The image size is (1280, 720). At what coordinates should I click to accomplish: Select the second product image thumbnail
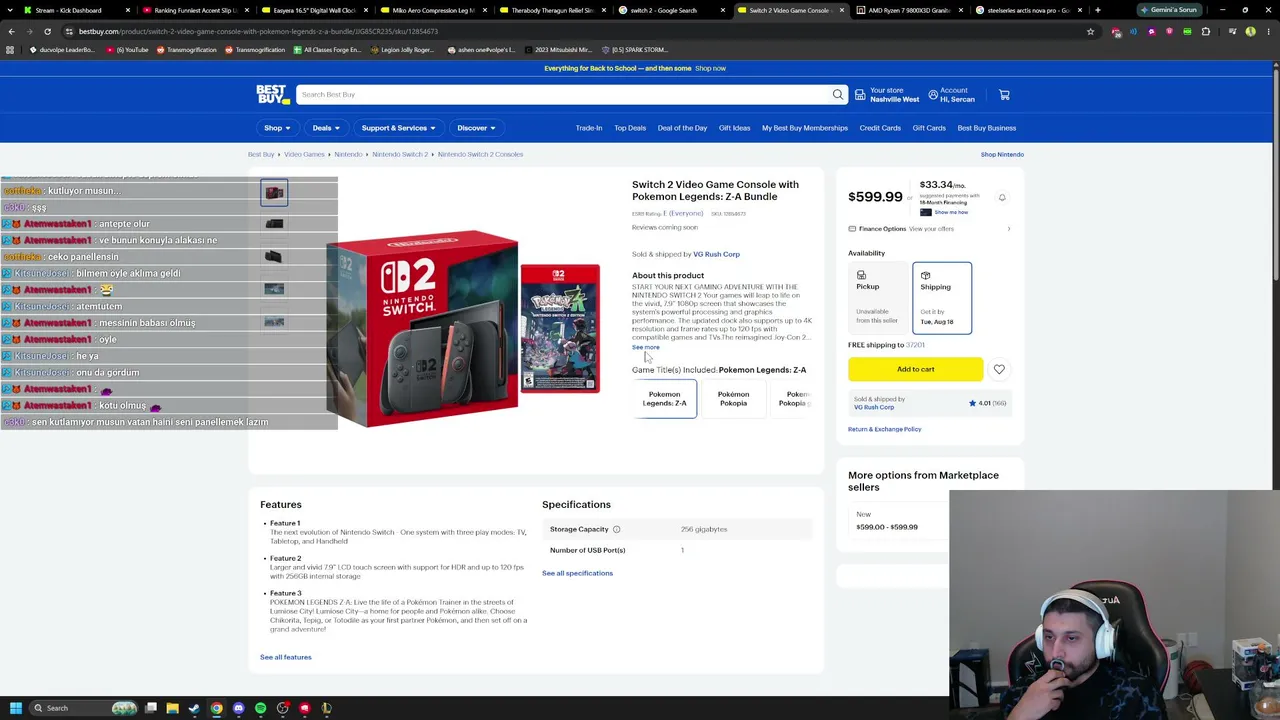[274, 224]
